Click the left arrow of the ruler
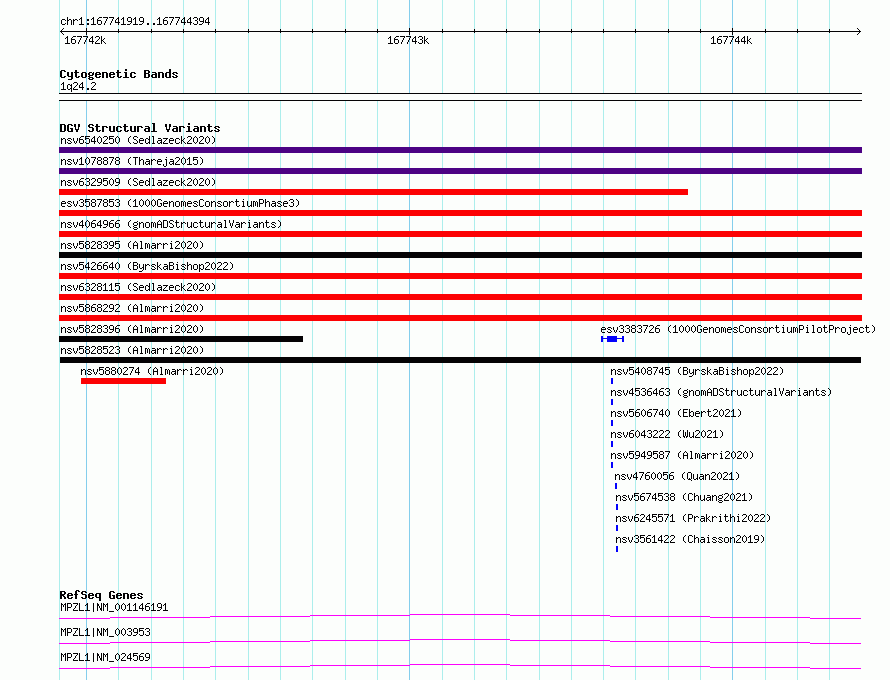 click(62, 31)
